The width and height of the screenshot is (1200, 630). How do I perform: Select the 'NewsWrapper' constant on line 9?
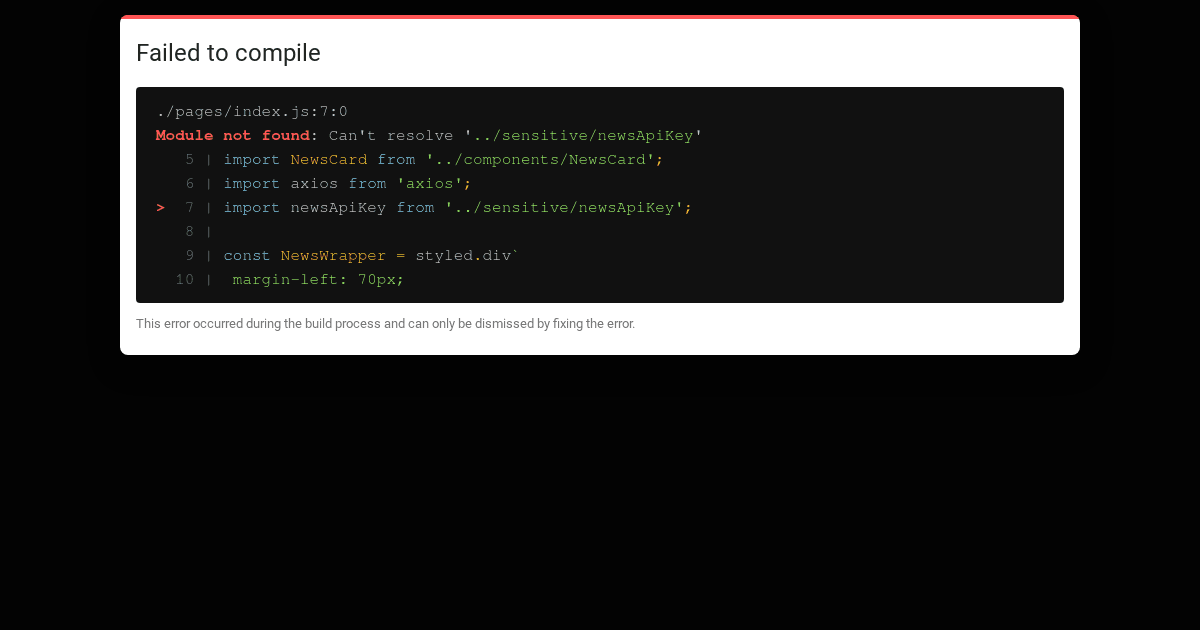[x=333, y=255]
